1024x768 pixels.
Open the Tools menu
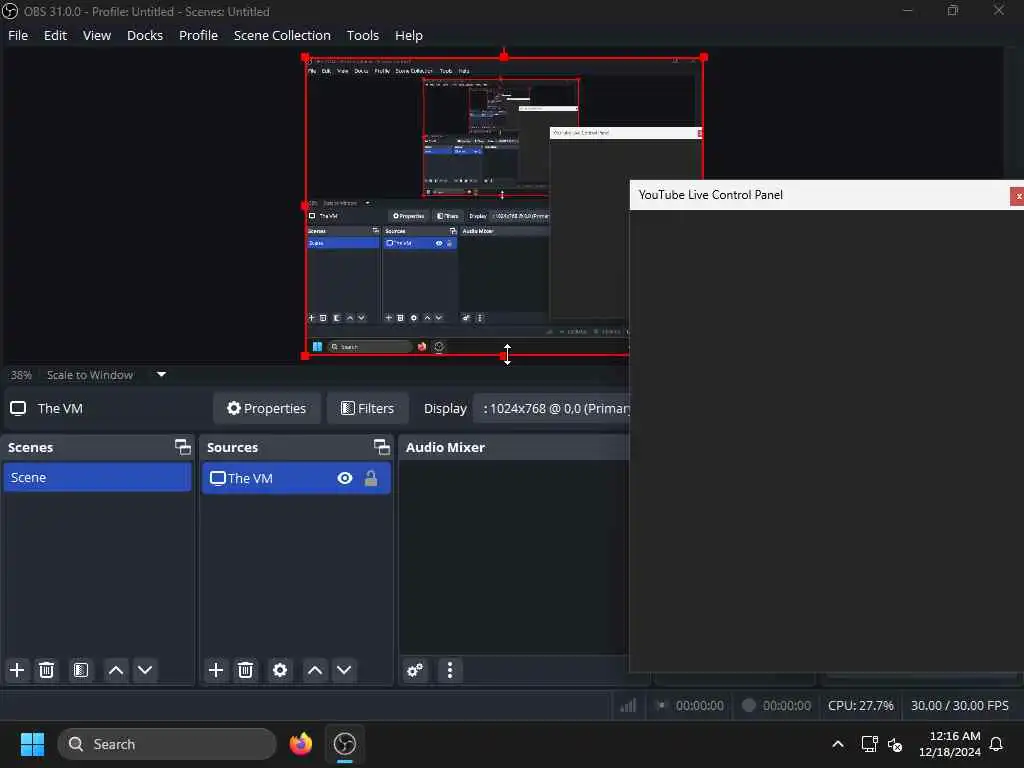tap(362, 35)
